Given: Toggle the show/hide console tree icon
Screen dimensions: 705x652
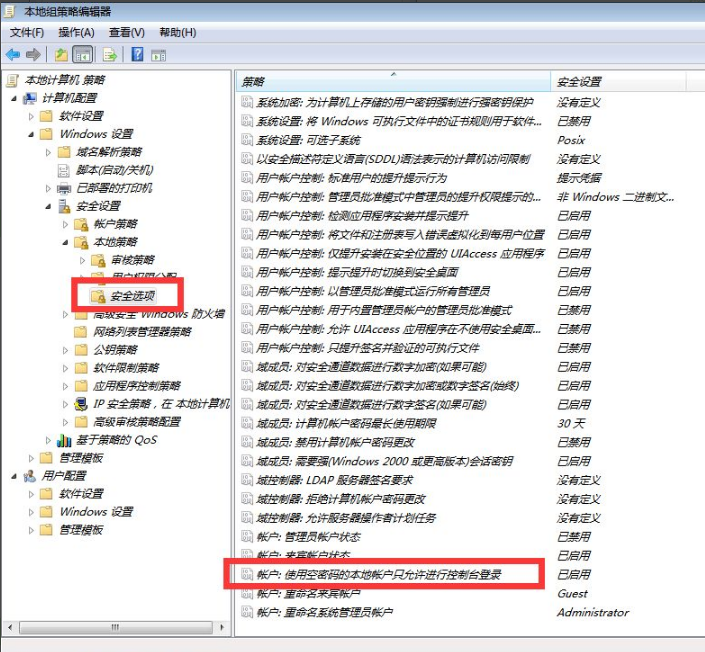Looking at the screenshot, I should (x=83, y=54).
